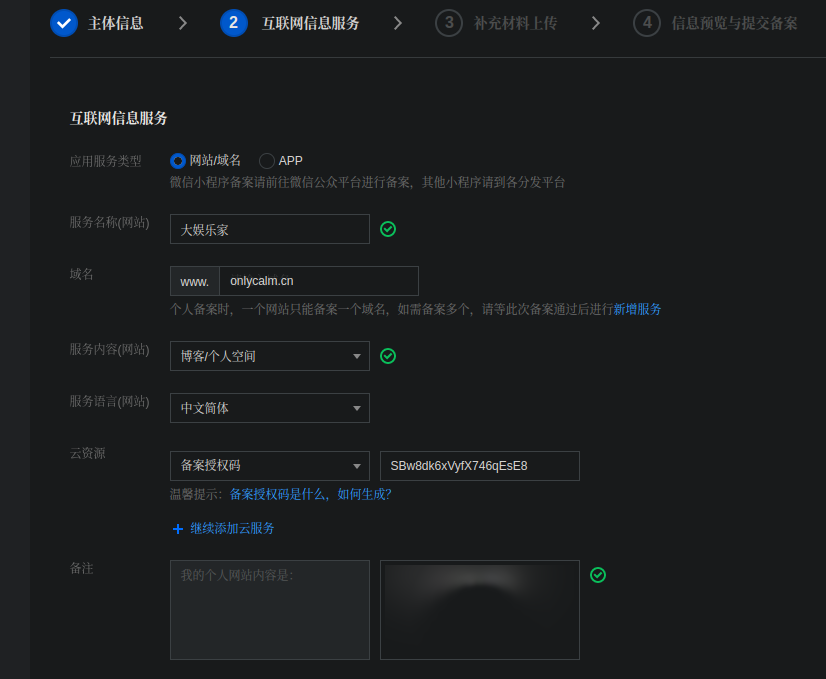
Task: Click the 云资源 label
Action: tap(87, 453)
